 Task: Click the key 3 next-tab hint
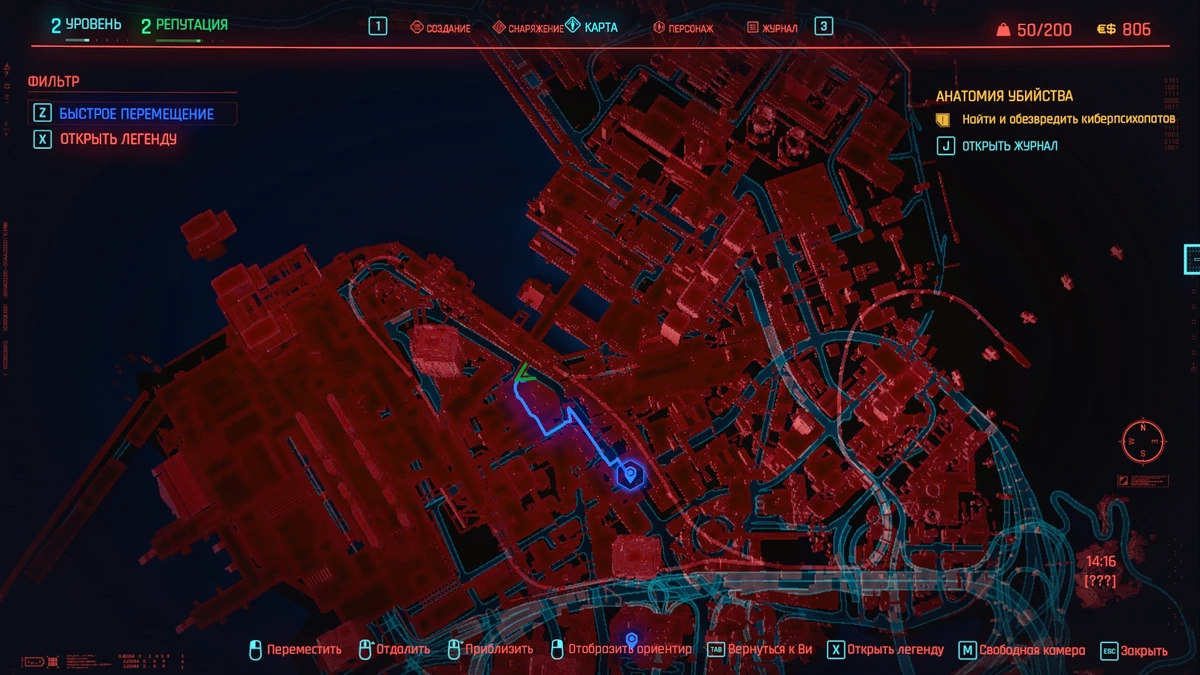[x=823, y=27]
